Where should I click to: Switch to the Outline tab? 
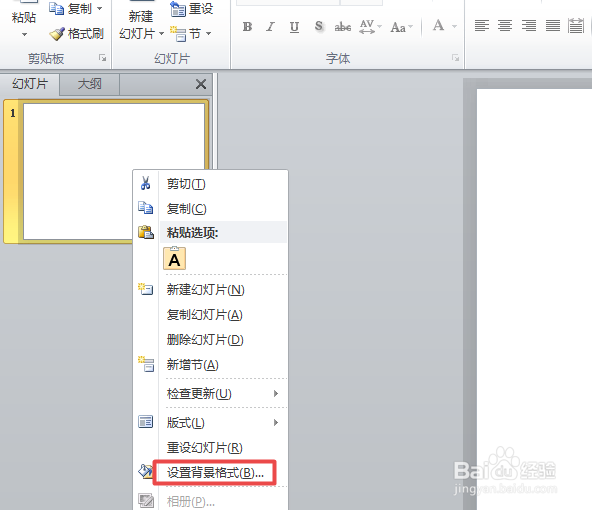click(x=89, y=84)
